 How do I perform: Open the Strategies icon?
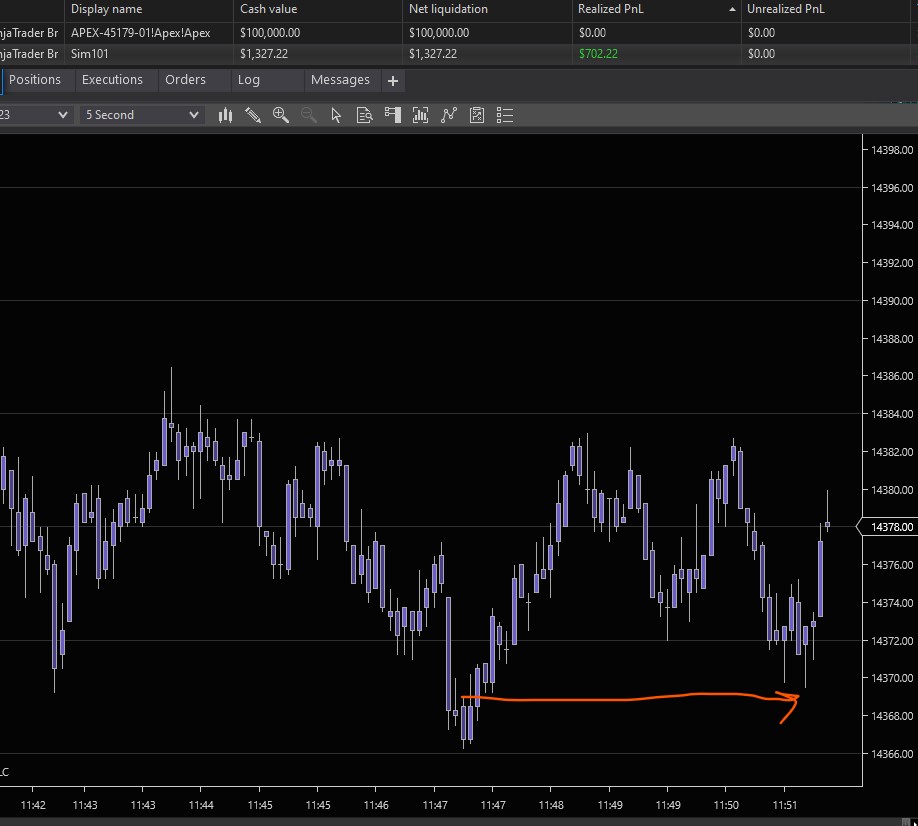tap(449, 115)
